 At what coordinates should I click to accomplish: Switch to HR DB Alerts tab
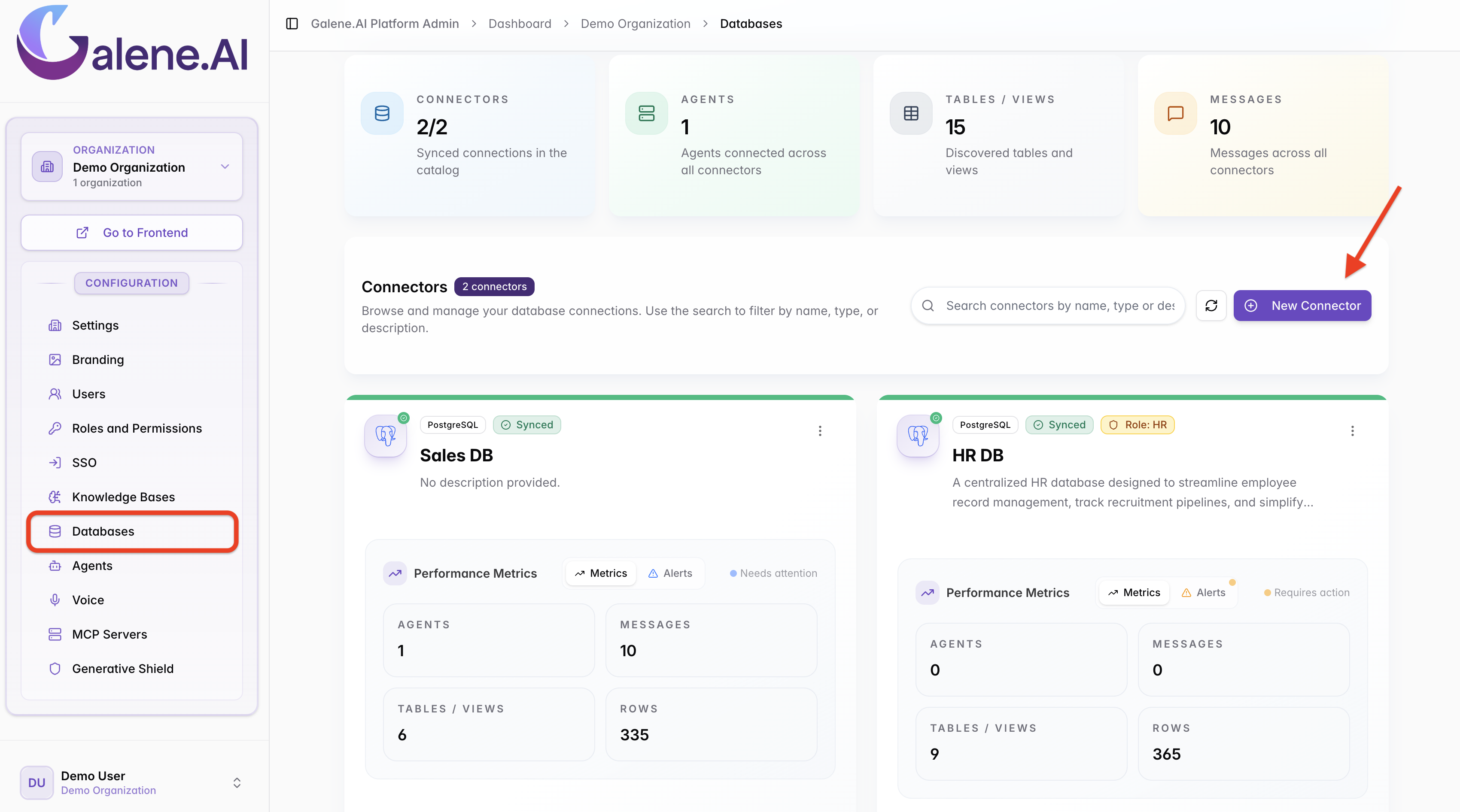[1203, 593]
